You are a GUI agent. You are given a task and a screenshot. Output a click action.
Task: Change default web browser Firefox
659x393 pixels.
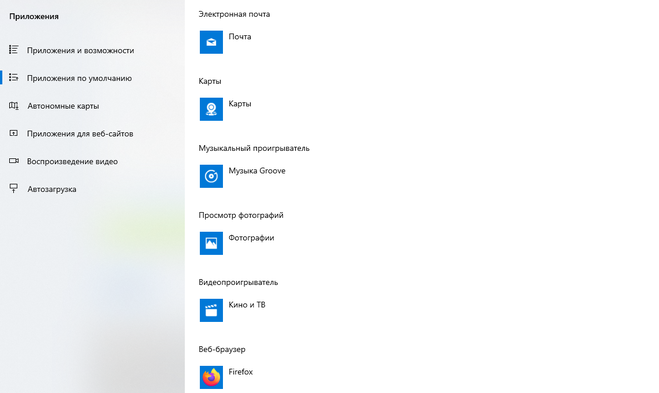tap(227, 377)
